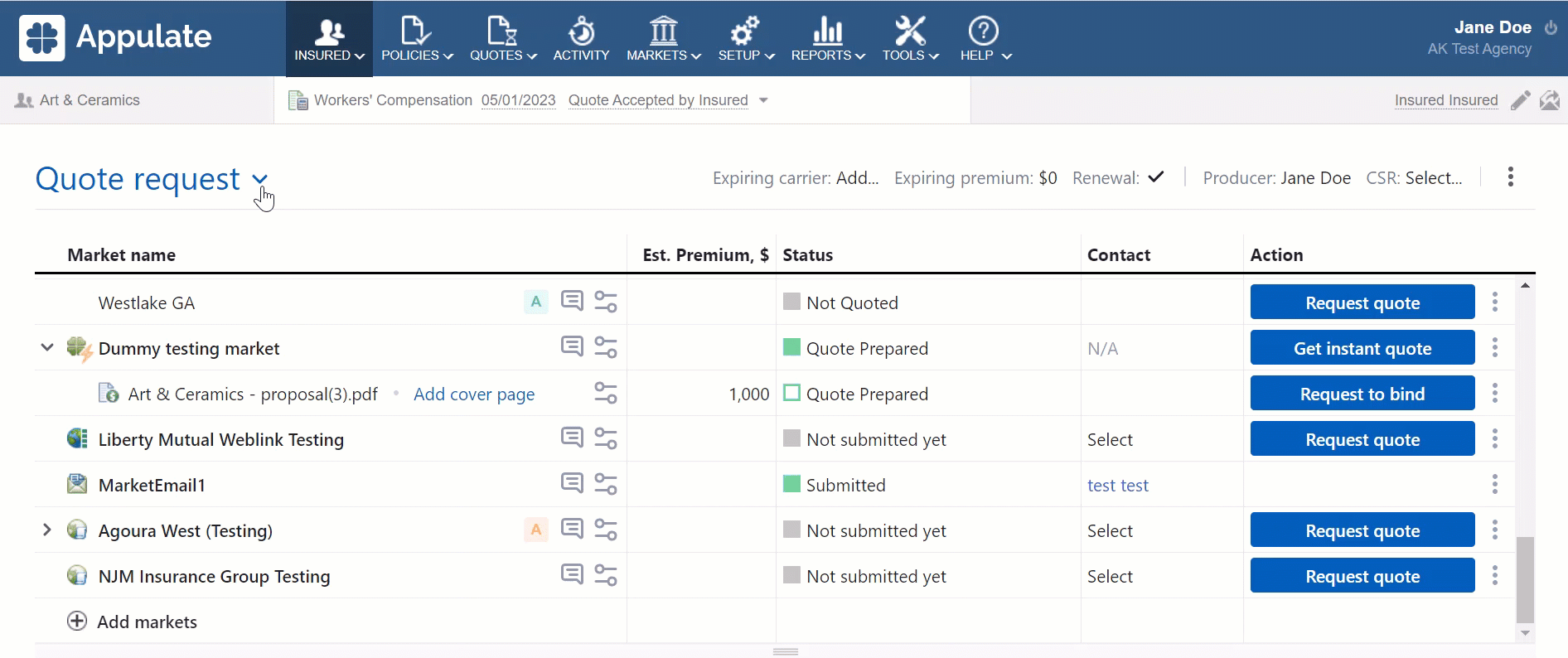
Task: Open the Reports menu
Action: tap(828, 39)
